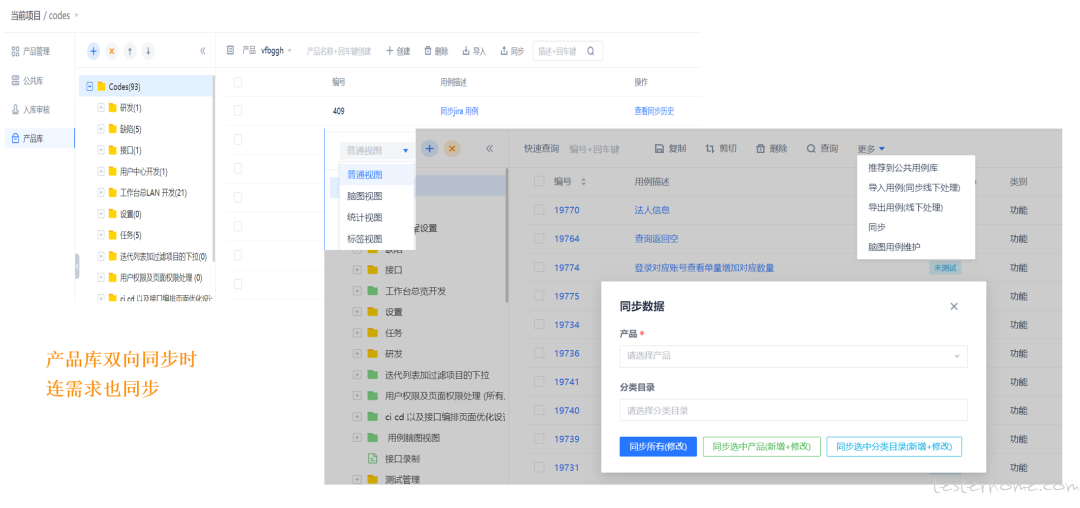Screen dimensions: 1080x508
Task: Click the 同步选中分类目录(新增+修改) button
Action: [x=894, y=446]
